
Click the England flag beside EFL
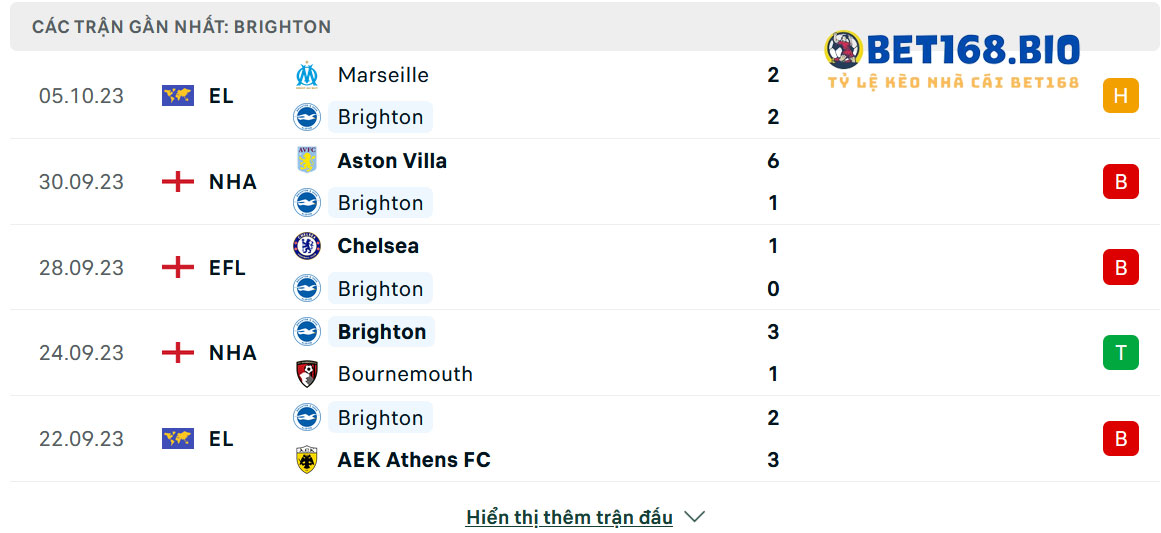(178, 267)
